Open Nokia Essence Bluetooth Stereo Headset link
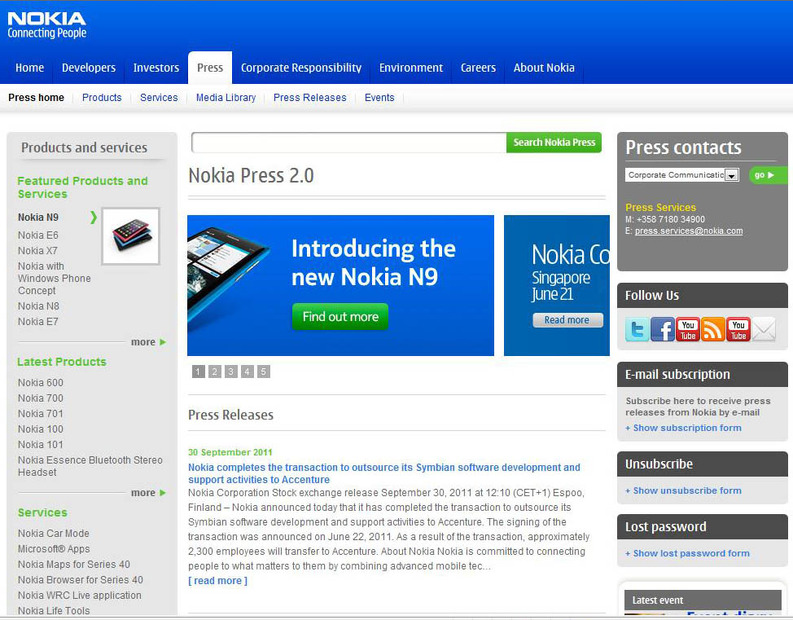The image size is (793, 620). 90,466
